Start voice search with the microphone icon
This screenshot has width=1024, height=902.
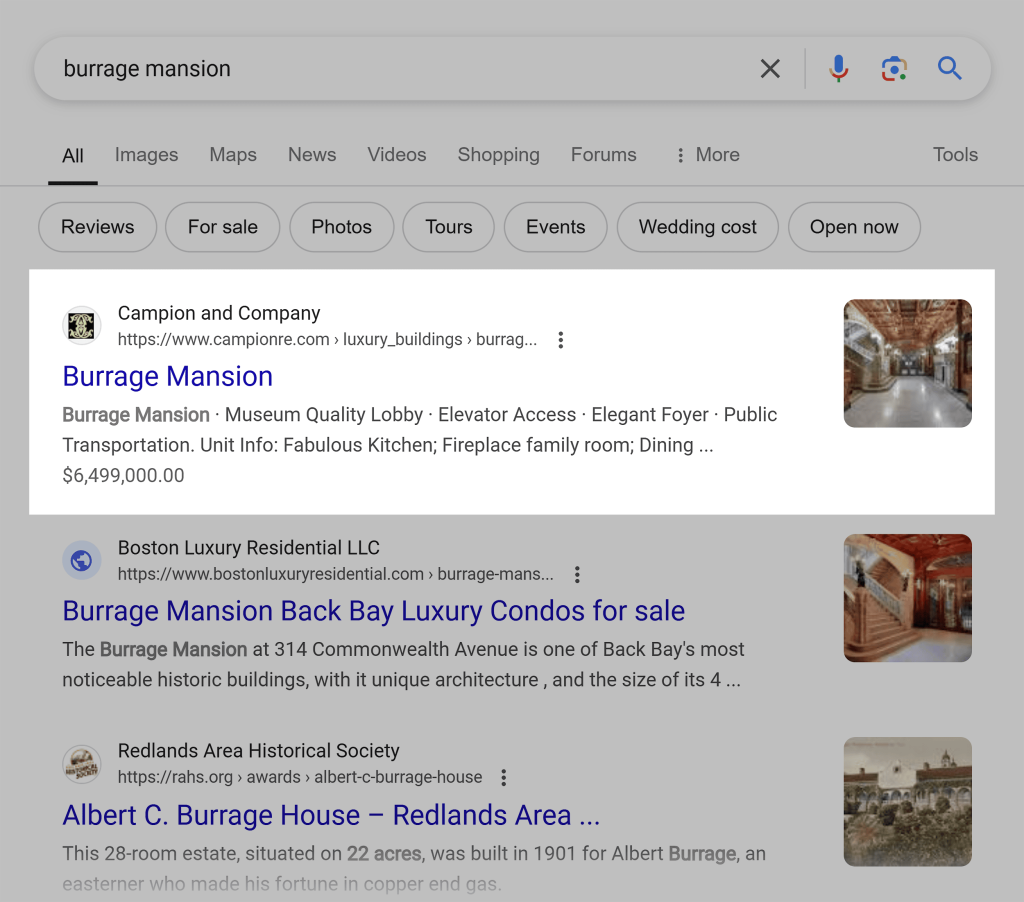[x=839, y=69]
